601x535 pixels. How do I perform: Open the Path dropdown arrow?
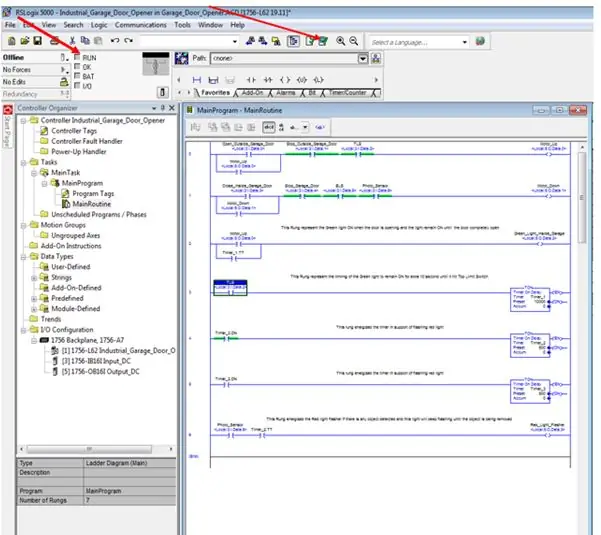click(x=363, y=59)
